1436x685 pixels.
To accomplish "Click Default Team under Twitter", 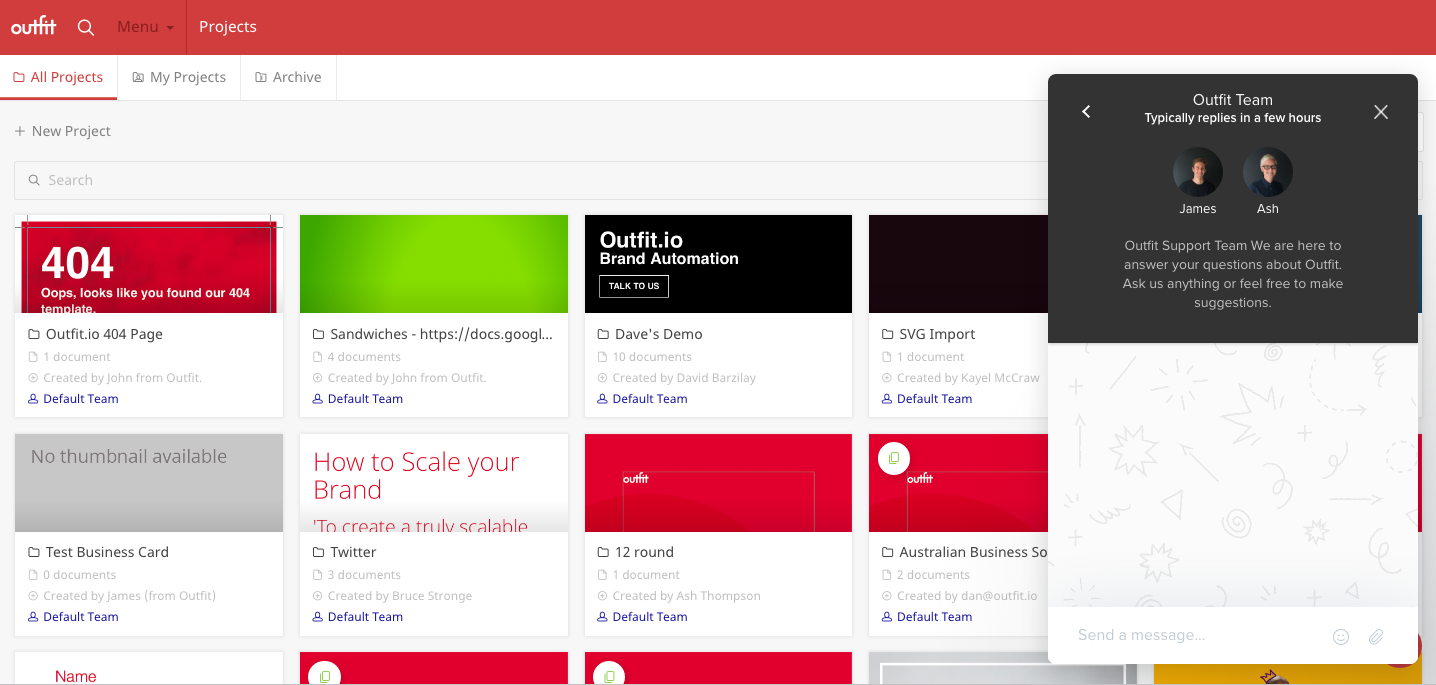I will tap(365, 617).
